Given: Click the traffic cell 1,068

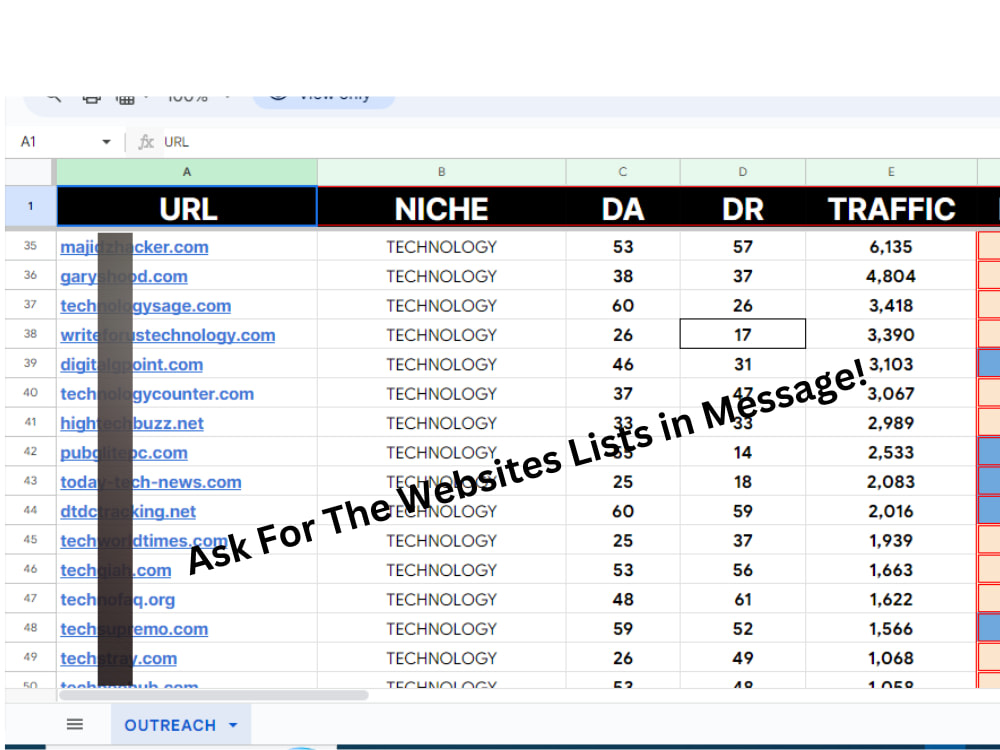Looking at the screenshot, I should [x=892, y=657].
